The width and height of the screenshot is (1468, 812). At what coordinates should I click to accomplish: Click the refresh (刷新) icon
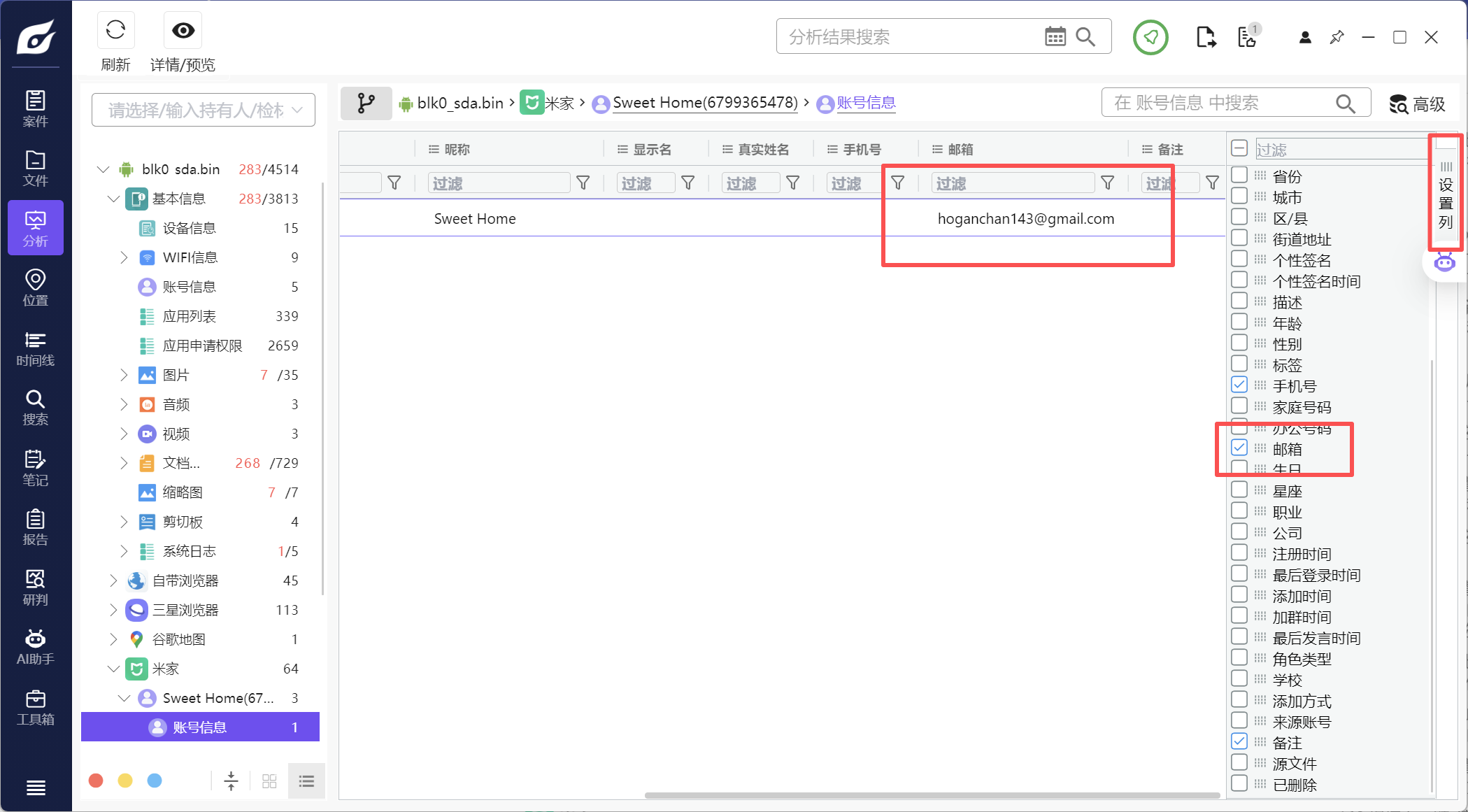coord(115,30)
